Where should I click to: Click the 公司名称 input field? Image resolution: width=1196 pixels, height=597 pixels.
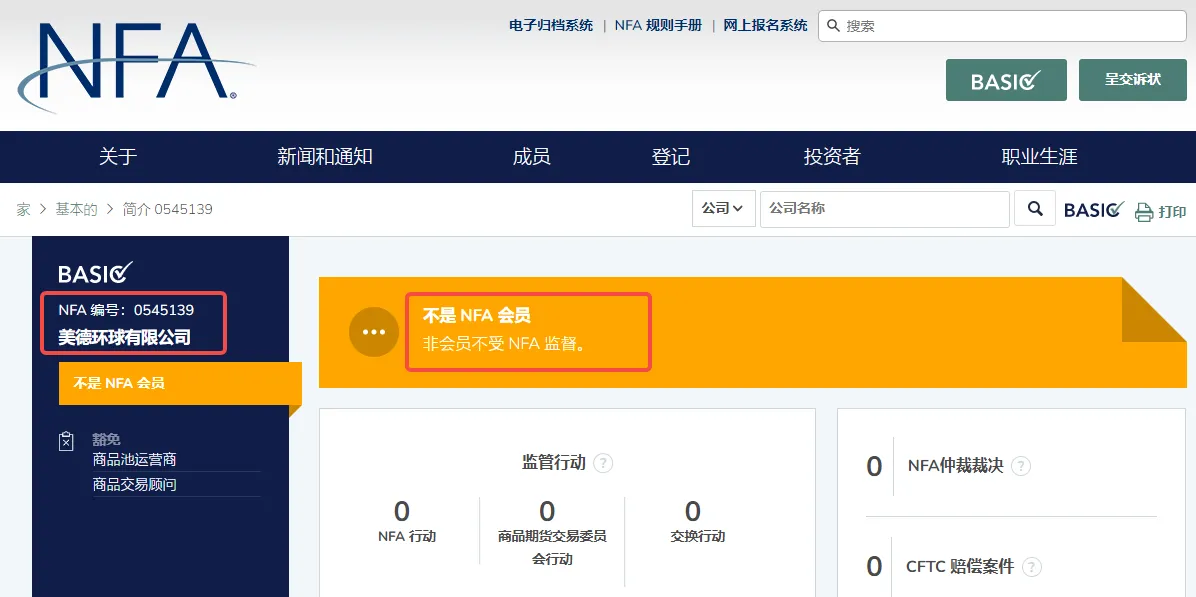885,208
